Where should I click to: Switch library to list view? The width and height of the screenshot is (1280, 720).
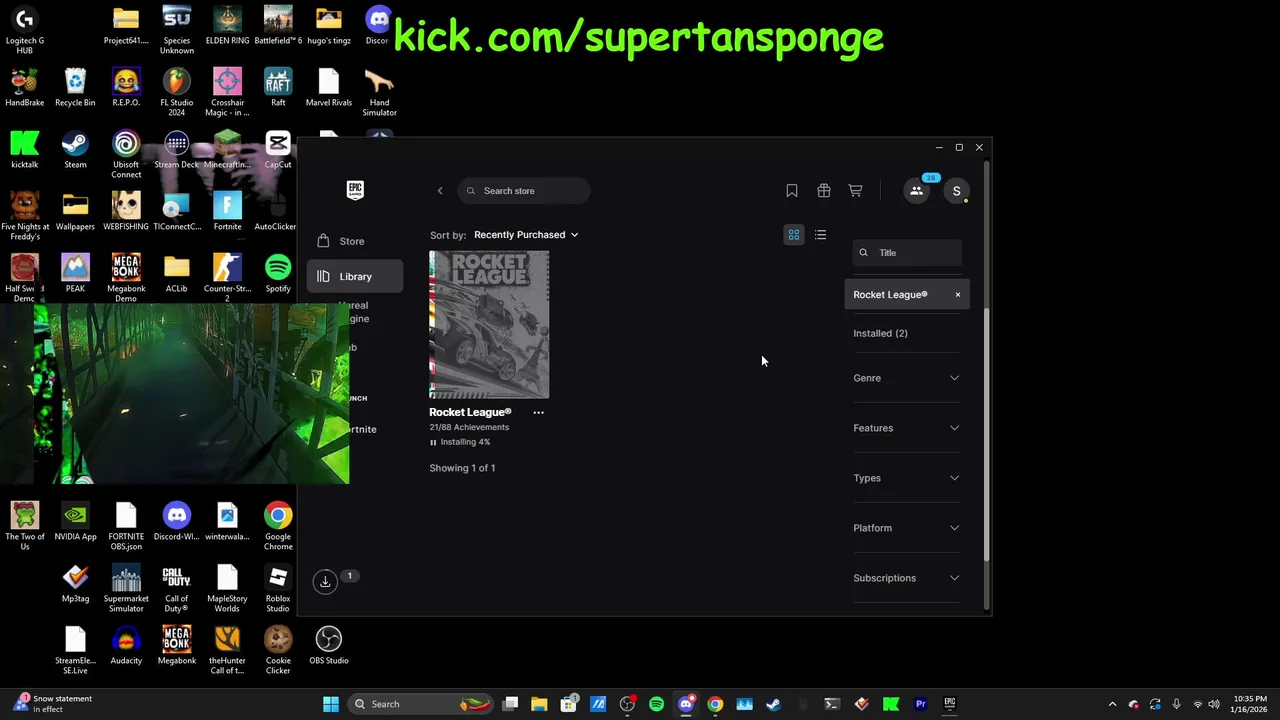[x=820, y=235]
